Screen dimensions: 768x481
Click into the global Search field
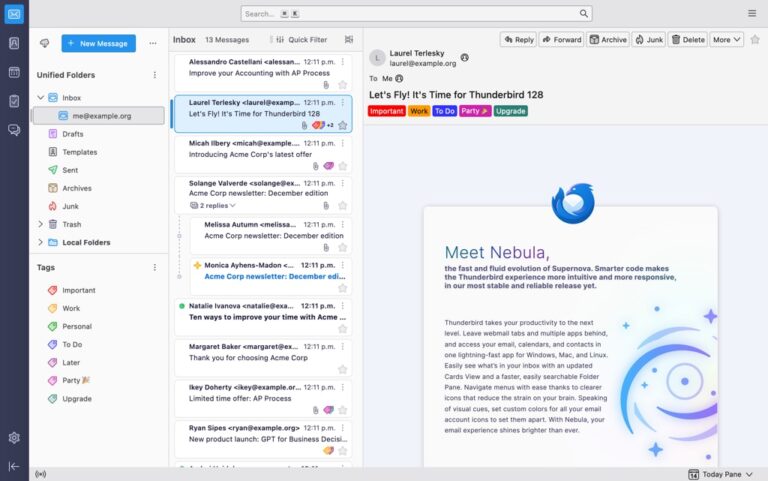pyautogui.click(x=416, y=14)
